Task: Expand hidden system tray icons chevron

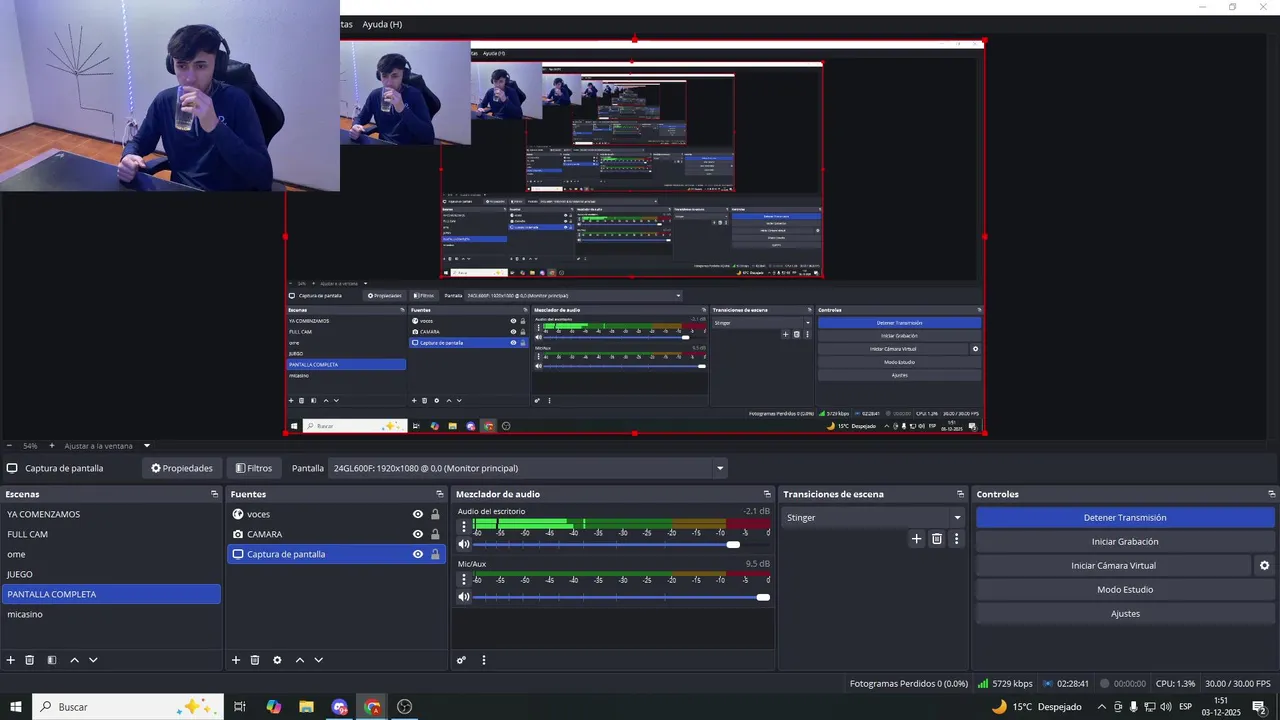Action: coord(1100,707)
